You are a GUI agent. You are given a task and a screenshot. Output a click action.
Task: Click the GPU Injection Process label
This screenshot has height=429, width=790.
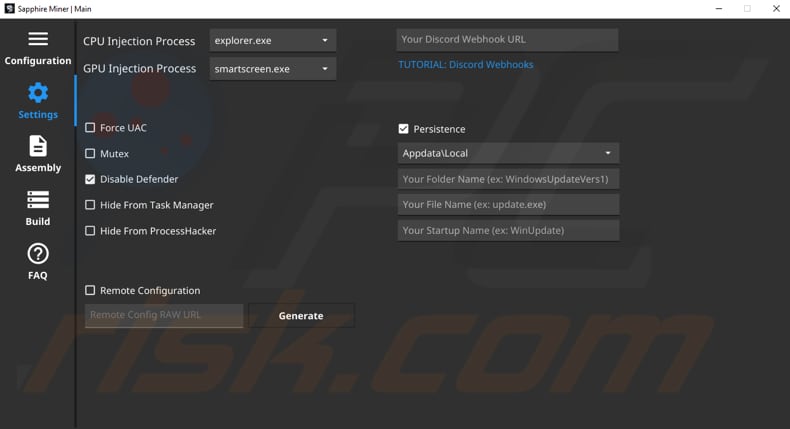[140, 69]
